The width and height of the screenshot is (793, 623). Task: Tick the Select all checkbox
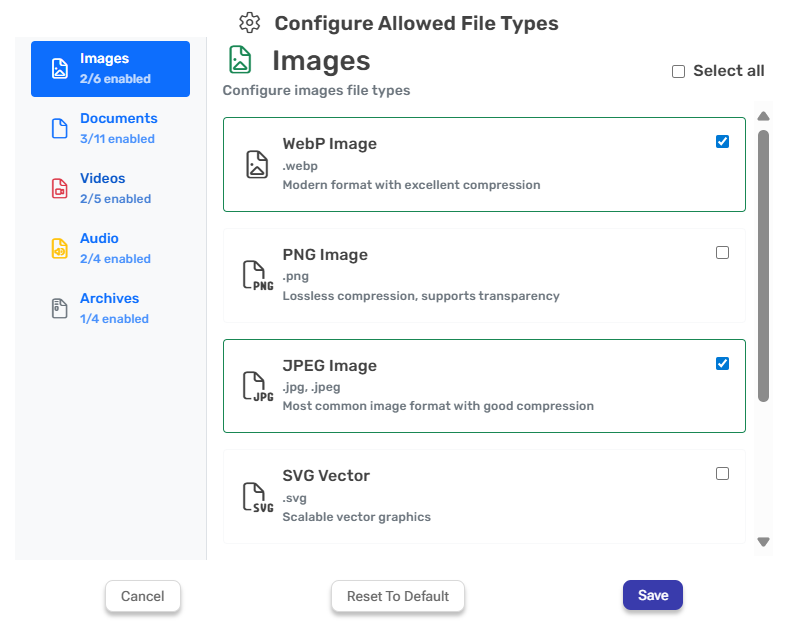pos(679,71)
